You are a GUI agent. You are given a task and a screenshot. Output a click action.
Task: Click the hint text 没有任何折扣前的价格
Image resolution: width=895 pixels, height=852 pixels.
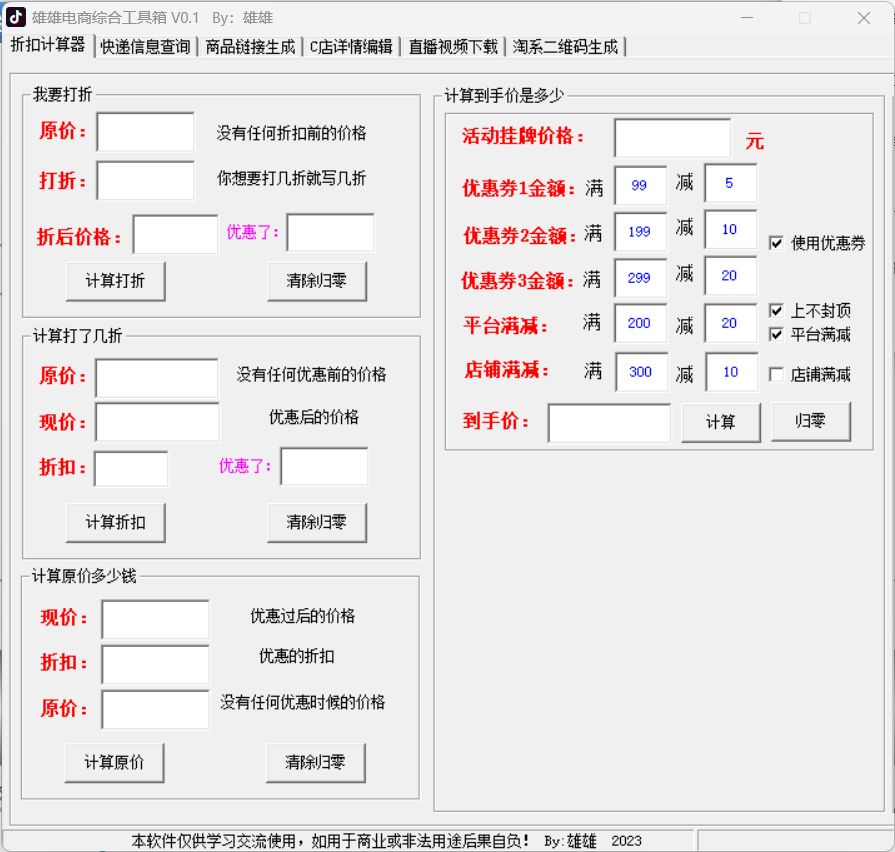pyautogui.click(x=291, y=133)
